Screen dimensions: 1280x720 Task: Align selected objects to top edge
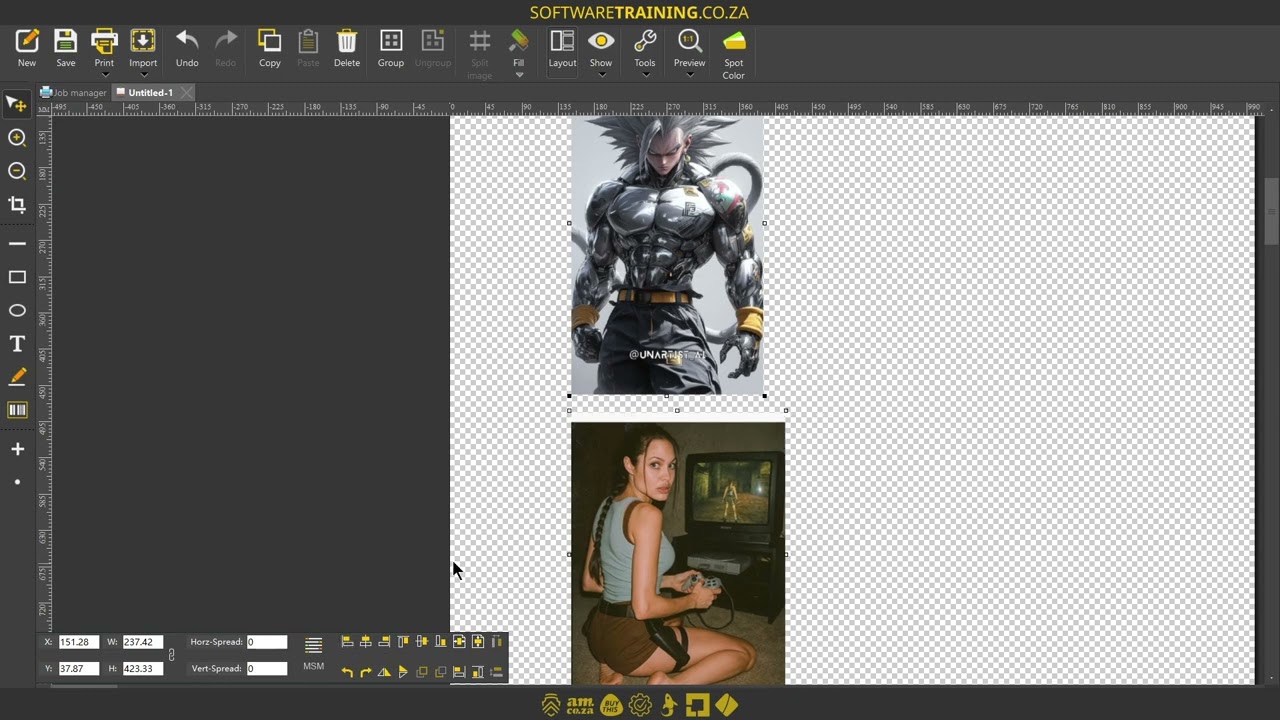[403, 642]
